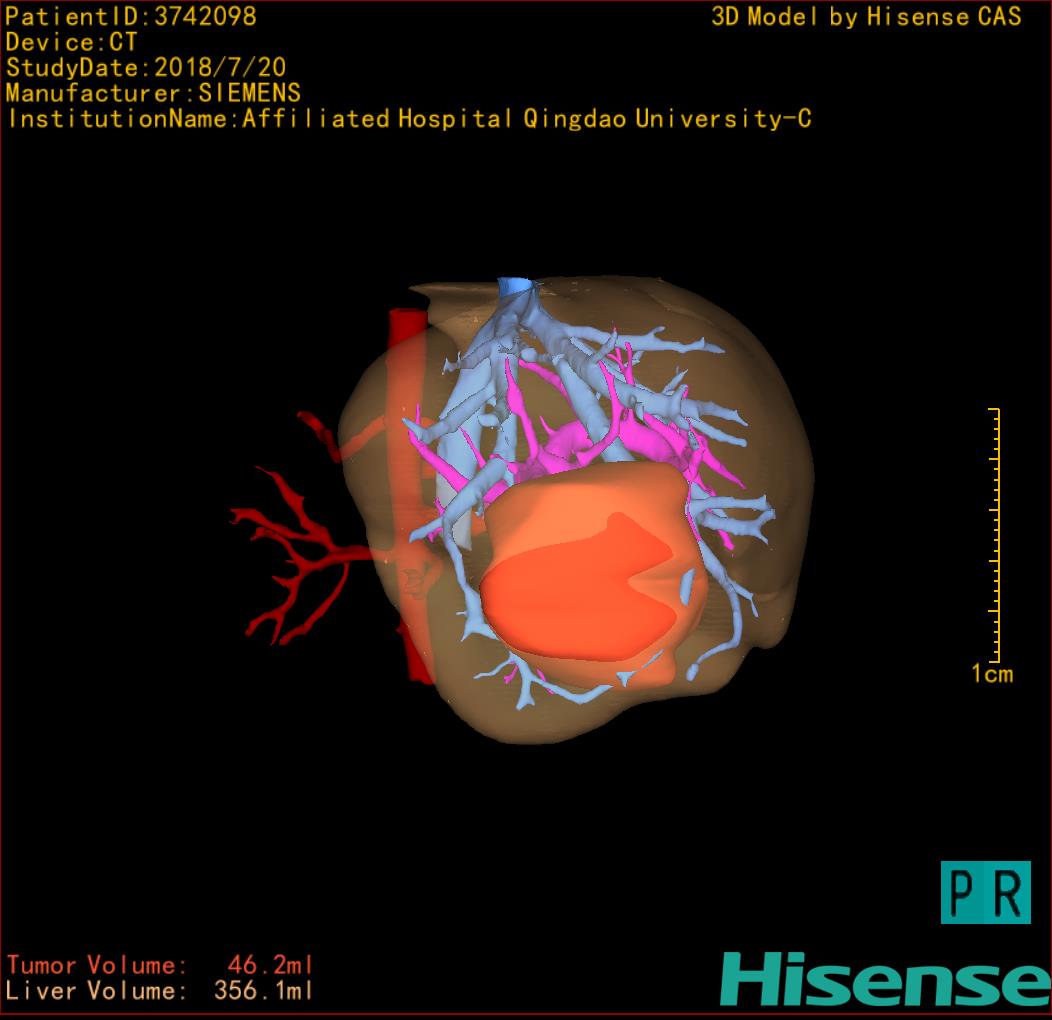1052x1020 pixels.
Task: Click the magenta portal vein center
Action: click(x=570, y=440)
